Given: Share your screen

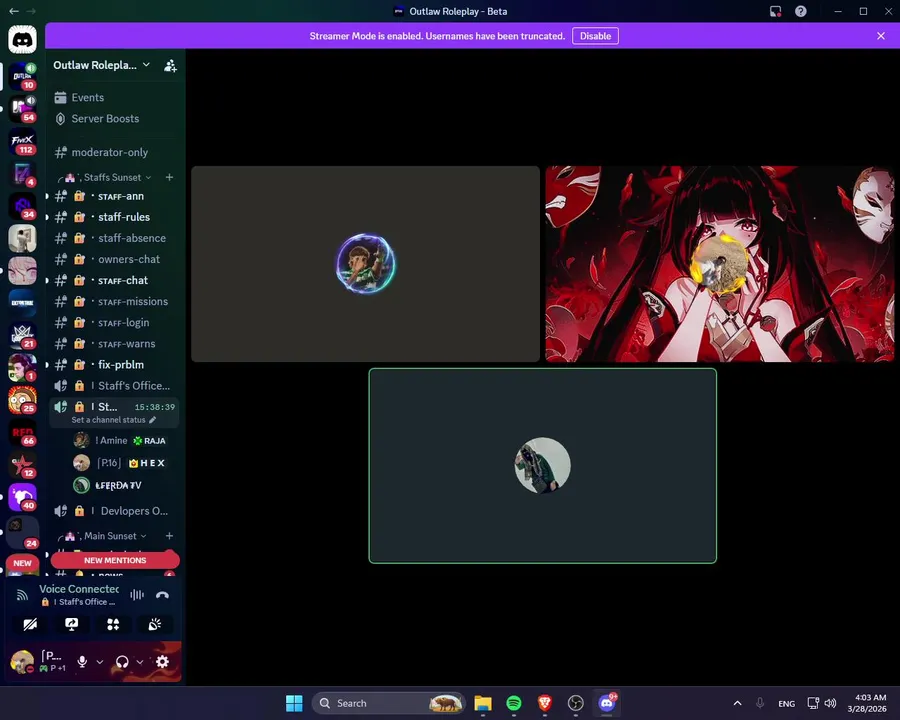Looking at the screenshot, I should (72, 625).
